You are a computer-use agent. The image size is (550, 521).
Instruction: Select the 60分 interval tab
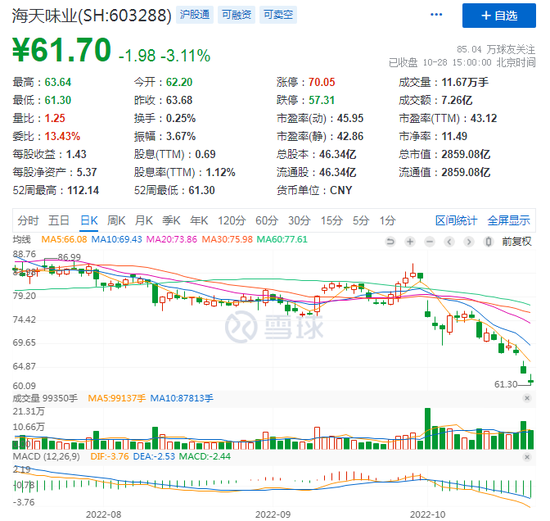tap(267, 221)
